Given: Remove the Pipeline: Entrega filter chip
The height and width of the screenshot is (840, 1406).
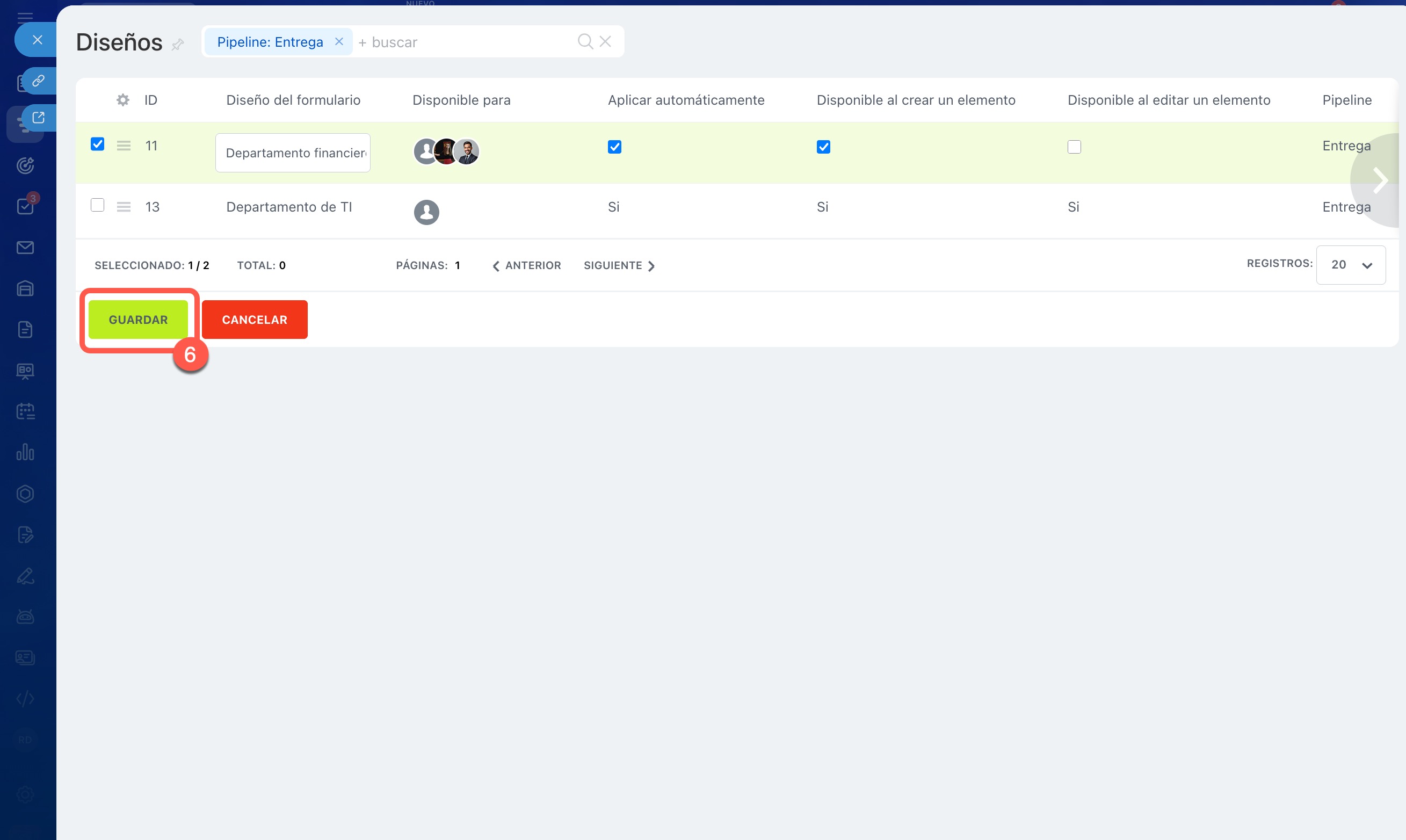Looking at the screenshot, I should 339,42.
